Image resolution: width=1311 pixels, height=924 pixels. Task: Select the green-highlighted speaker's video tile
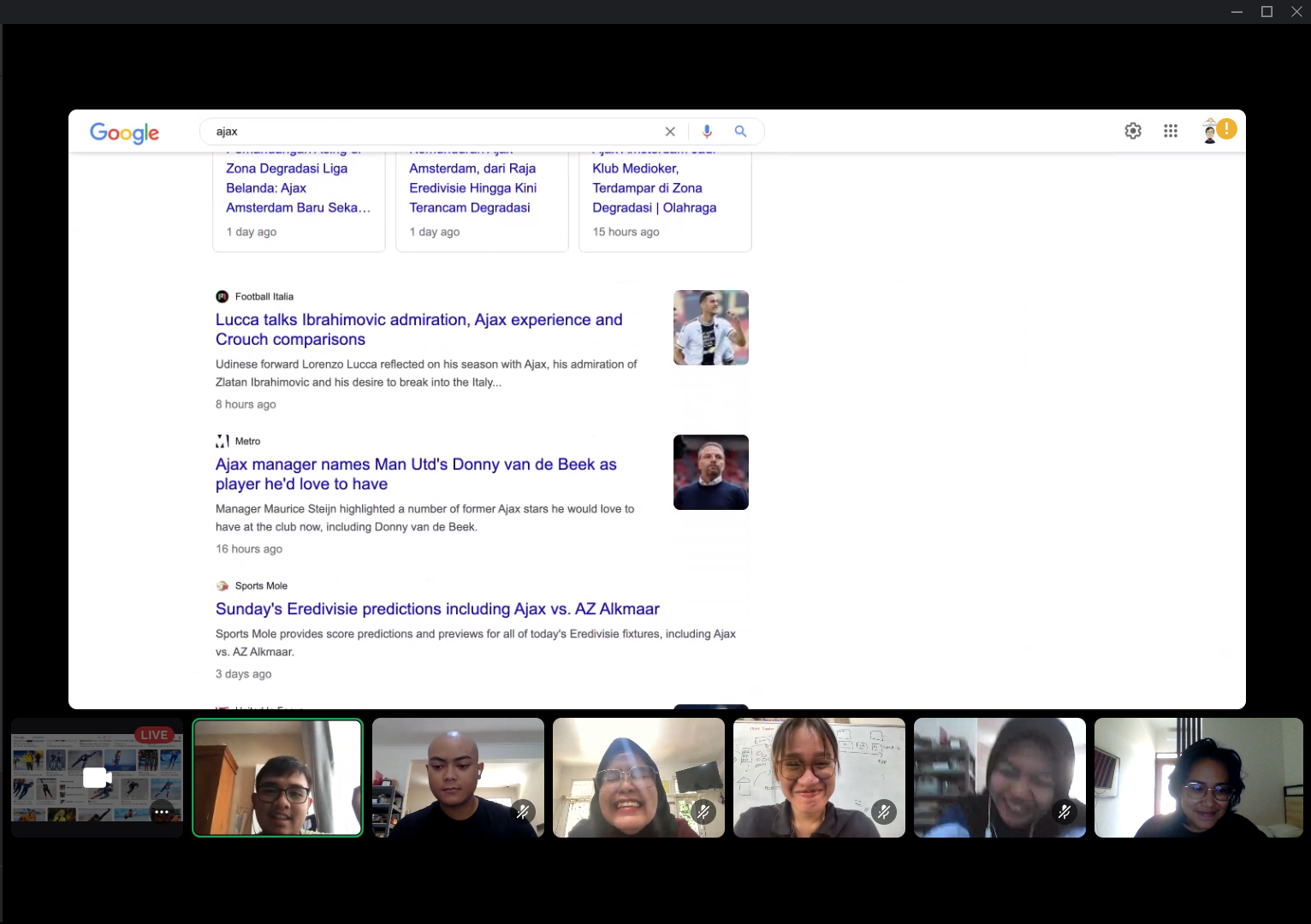278,778
